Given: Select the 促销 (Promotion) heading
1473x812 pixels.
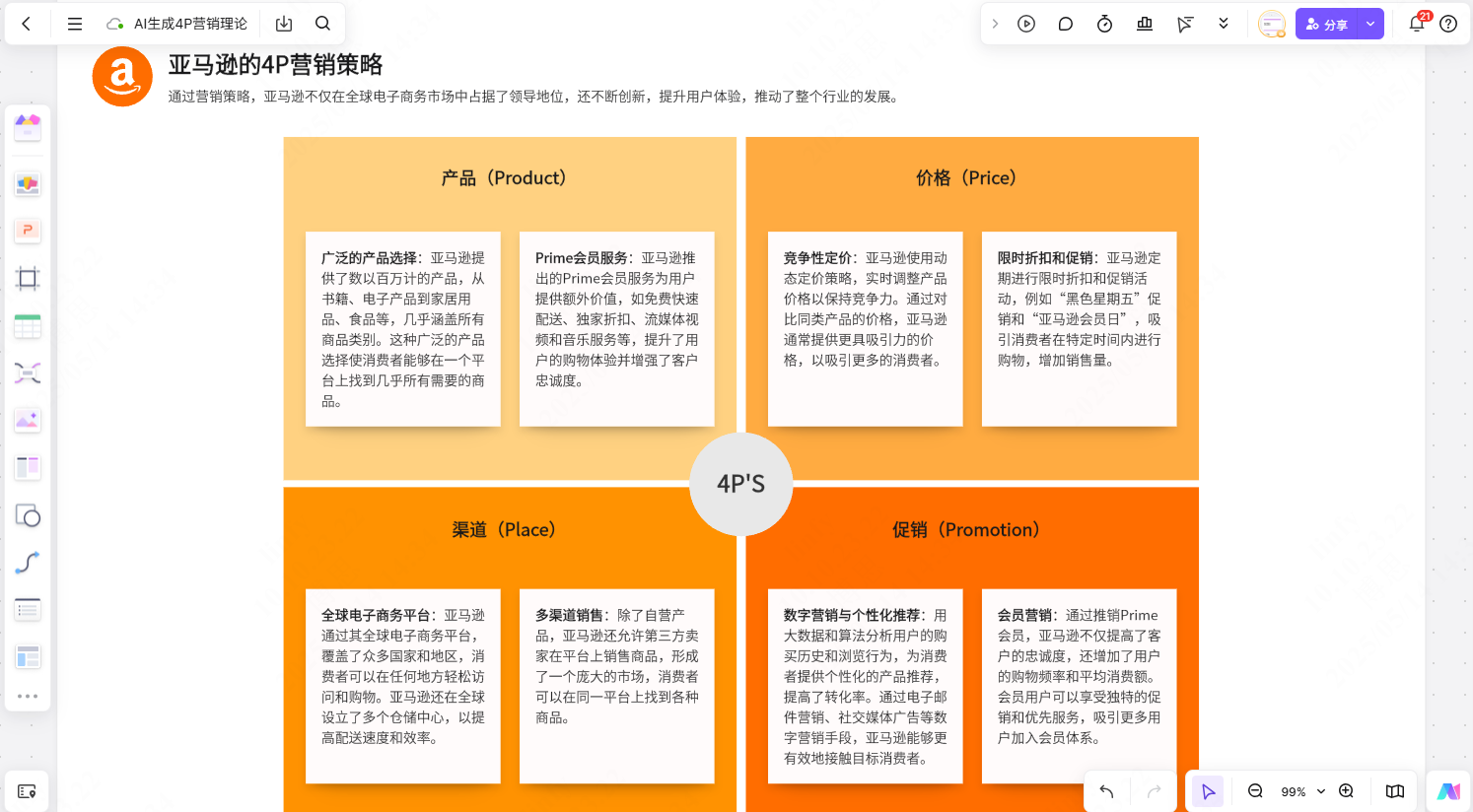Looking at the screenshot, I should [966, 530].
